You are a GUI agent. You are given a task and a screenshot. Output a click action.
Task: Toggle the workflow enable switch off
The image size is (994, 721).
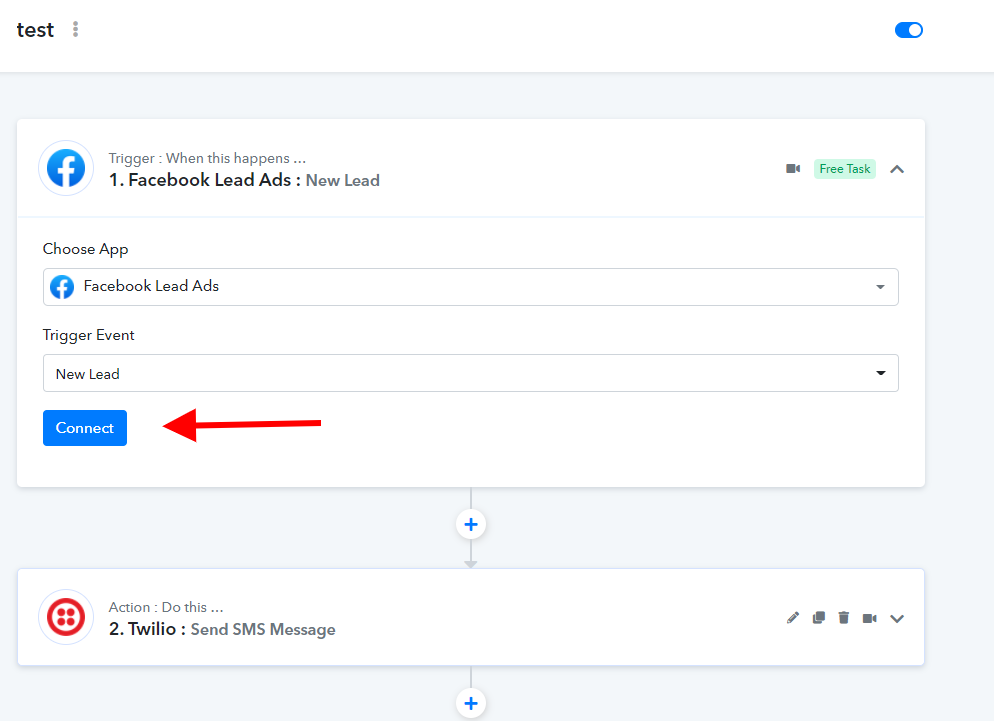point(908,30)
